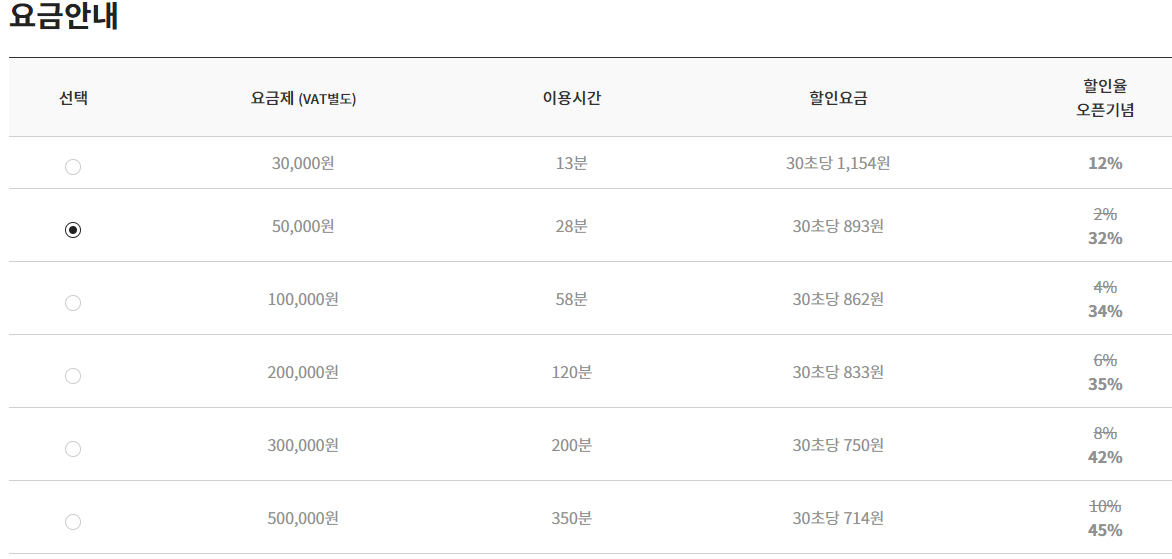Click the 30초당 750원 discount price
Viewport: 1172px width, 559px height.
coord(838,445)
